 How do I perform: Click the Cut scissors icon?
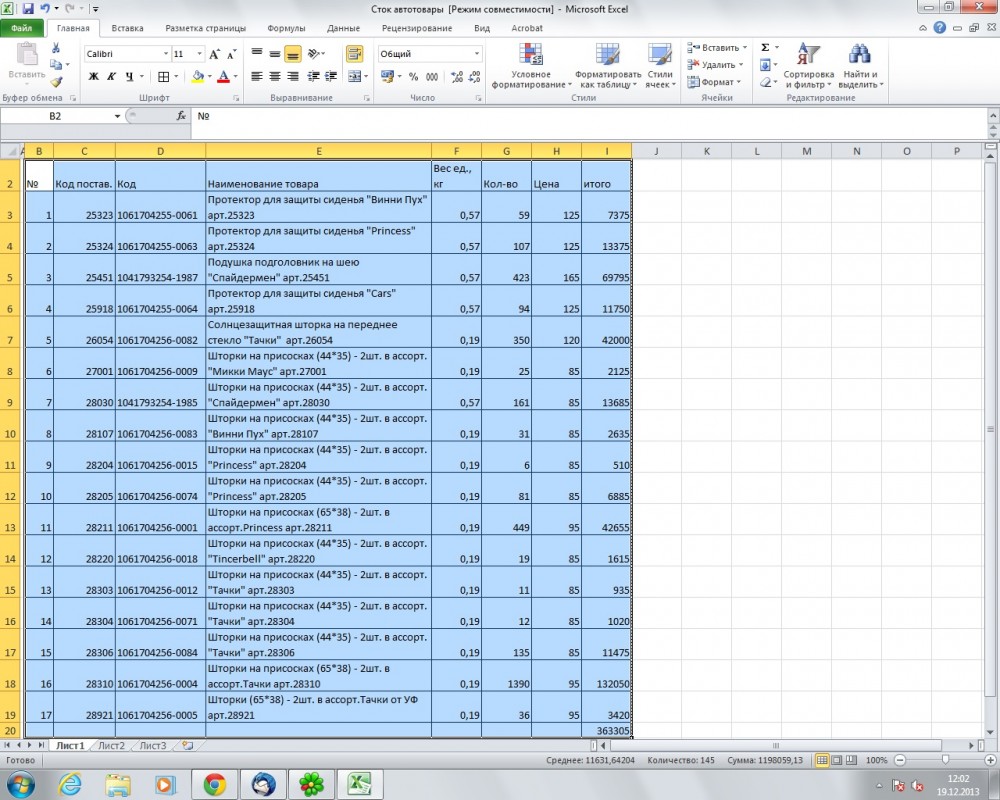pos(56,48)
